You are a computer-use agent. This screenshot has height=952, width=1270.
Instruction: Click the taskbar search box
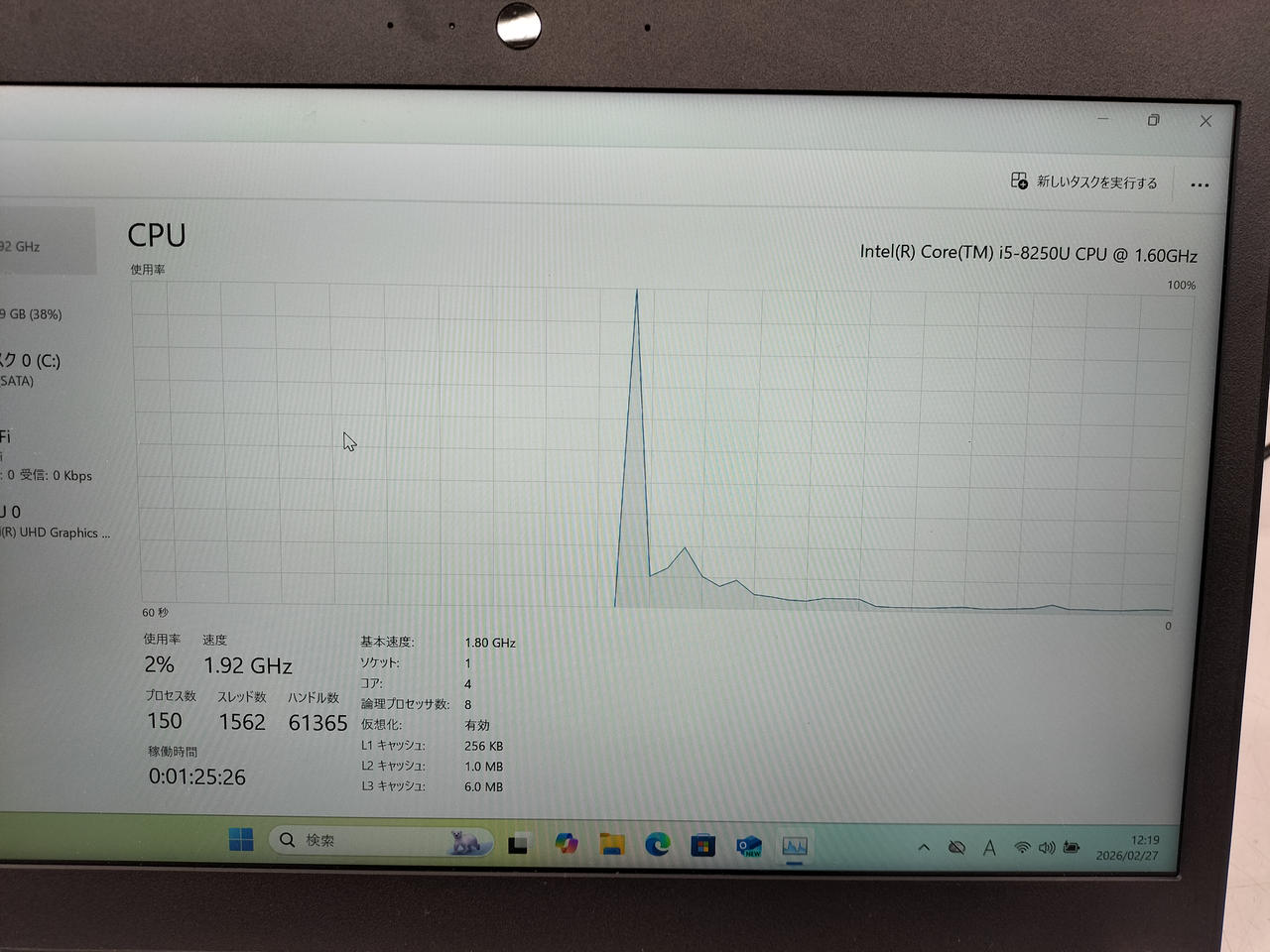(379, 841)
